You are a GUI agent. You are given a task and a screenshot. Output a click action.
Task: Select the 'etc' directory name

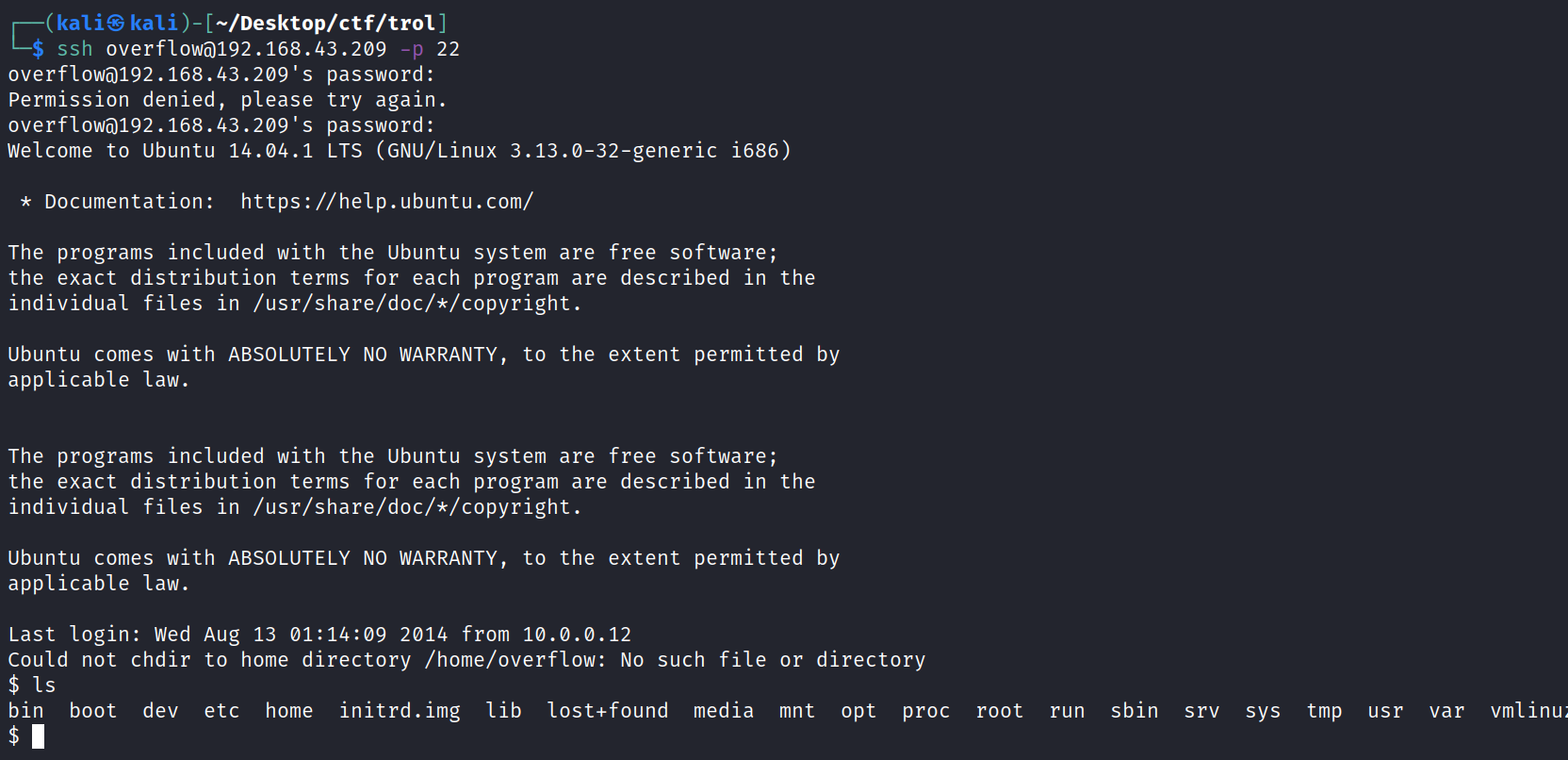221,711
